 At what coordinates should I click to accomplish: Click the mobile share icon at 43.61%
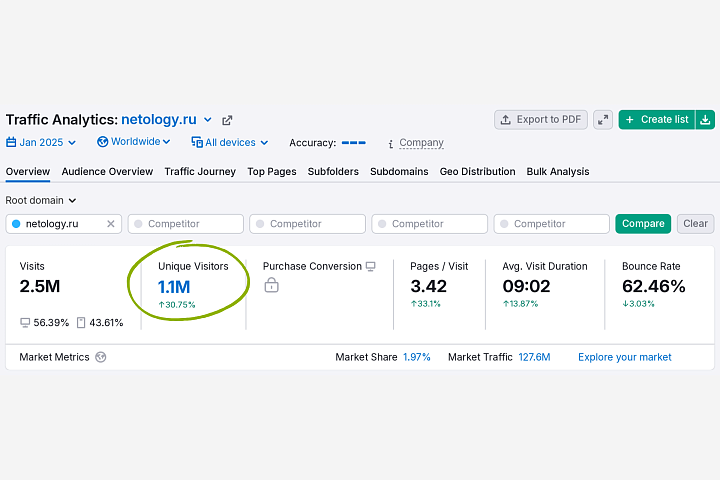[x=81, y=323]
